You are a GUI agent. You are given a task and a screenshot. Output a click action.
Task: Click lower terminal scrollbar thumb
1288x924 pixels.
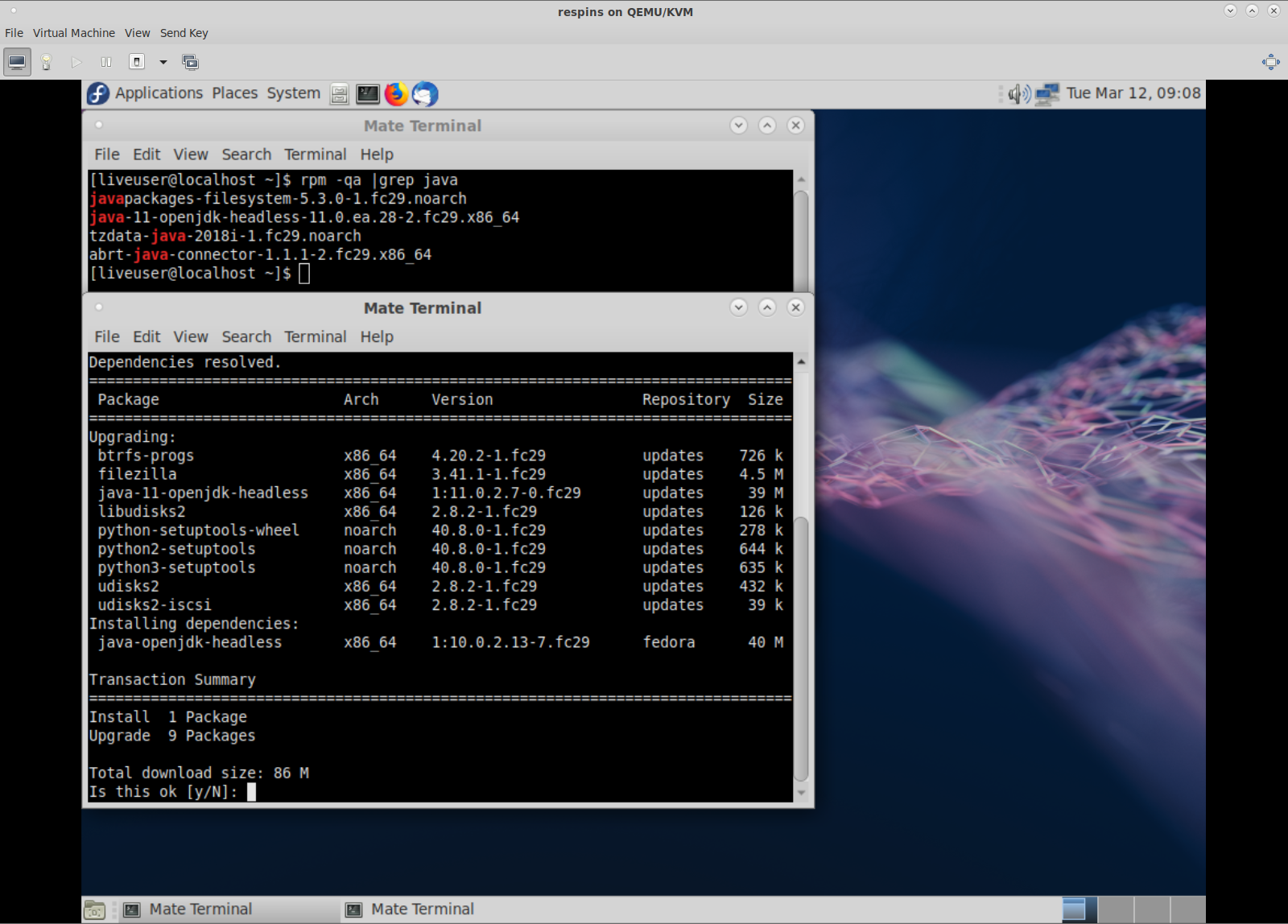pos(801,649)
